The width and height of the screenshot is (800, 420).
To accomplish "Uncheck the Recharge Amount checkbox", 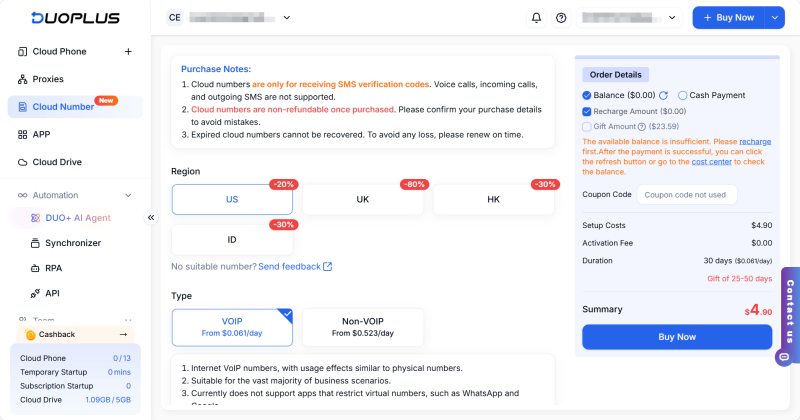I will pyautogui.click(x=587, y=111).
